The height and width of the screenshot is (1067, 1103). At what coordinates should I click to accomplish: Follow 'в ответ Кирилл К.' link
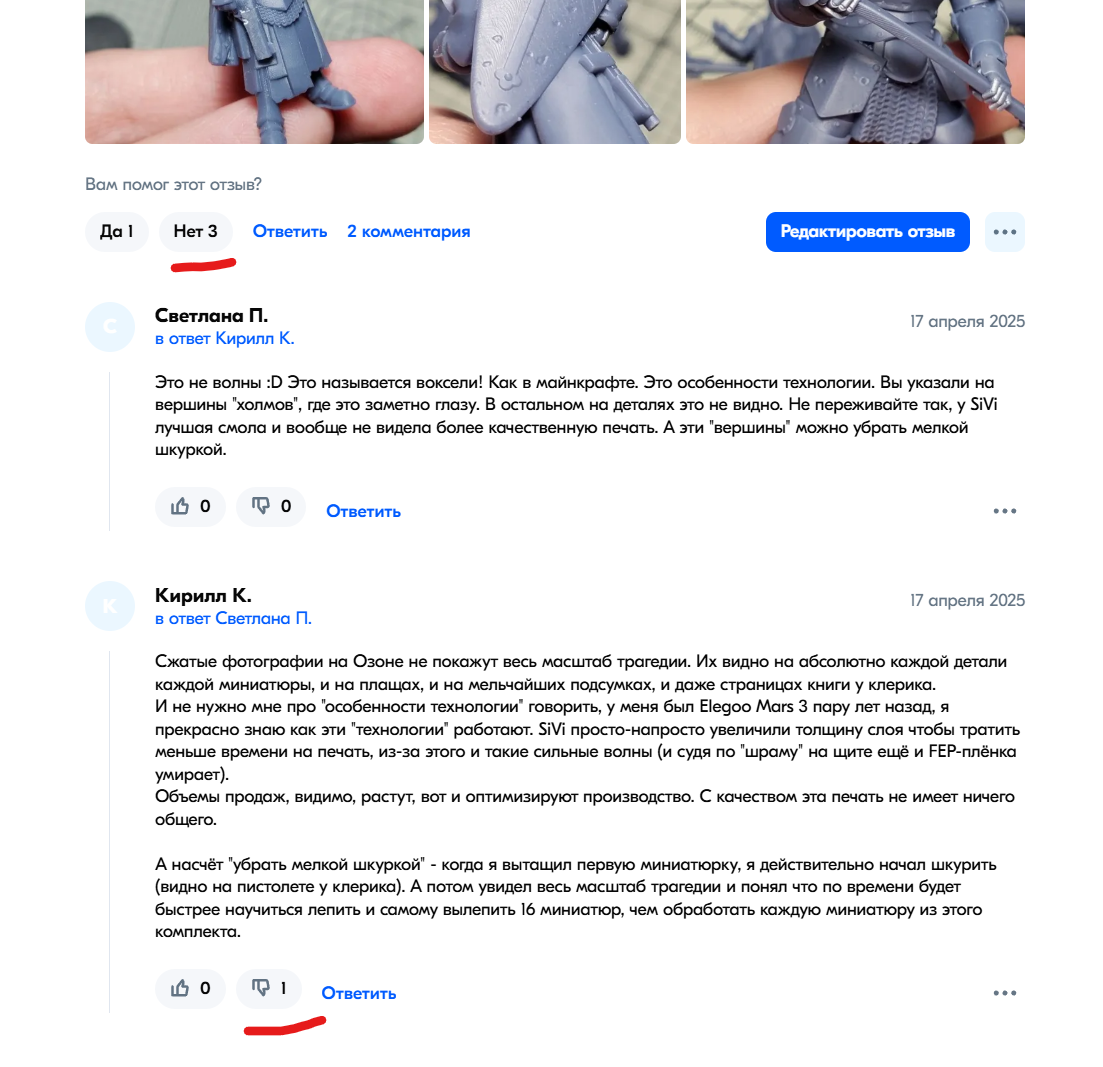pos(224,339)
